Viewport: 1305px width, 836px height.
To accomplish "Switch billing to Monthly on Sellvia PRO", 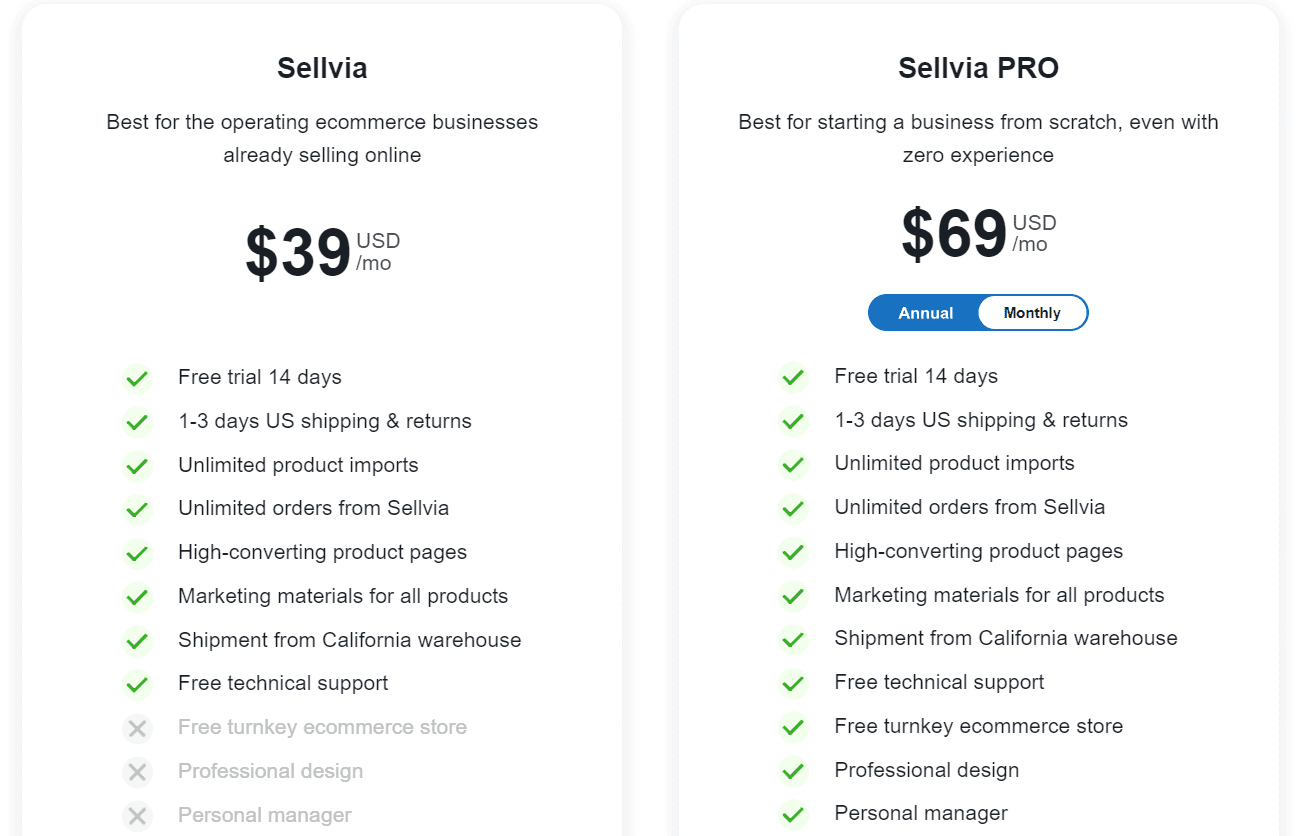I will (x=1031, y=312).
